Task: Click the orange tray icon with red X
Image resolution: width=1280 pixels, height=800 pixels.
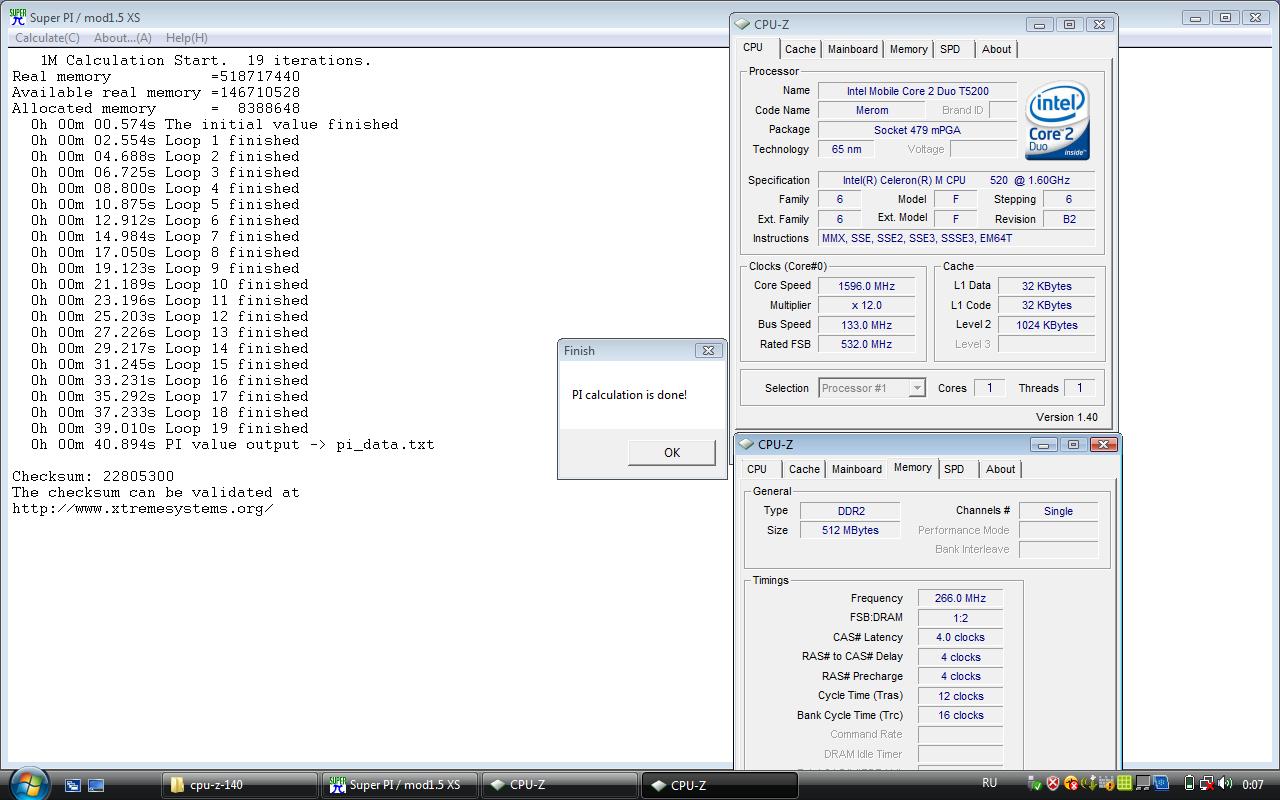Action: [1071, 783]
